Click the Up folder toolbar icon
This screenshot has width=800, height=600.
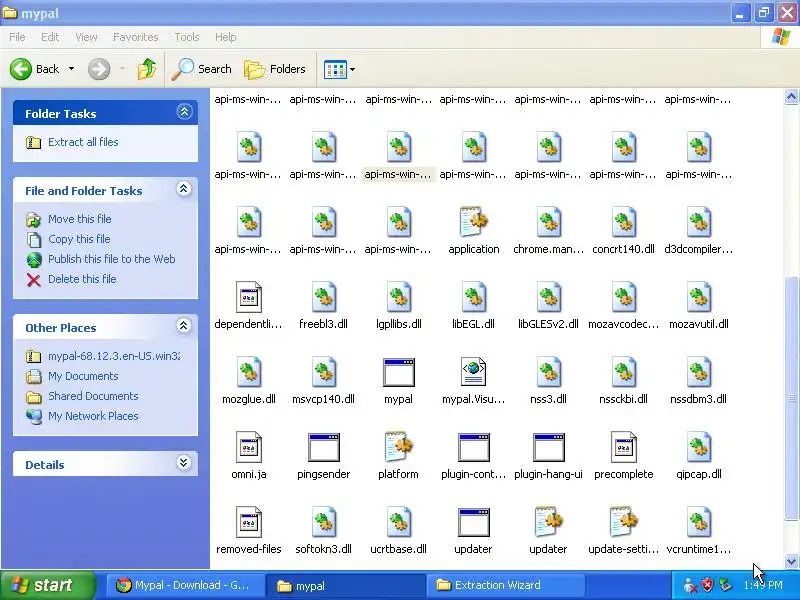[147, 69]
